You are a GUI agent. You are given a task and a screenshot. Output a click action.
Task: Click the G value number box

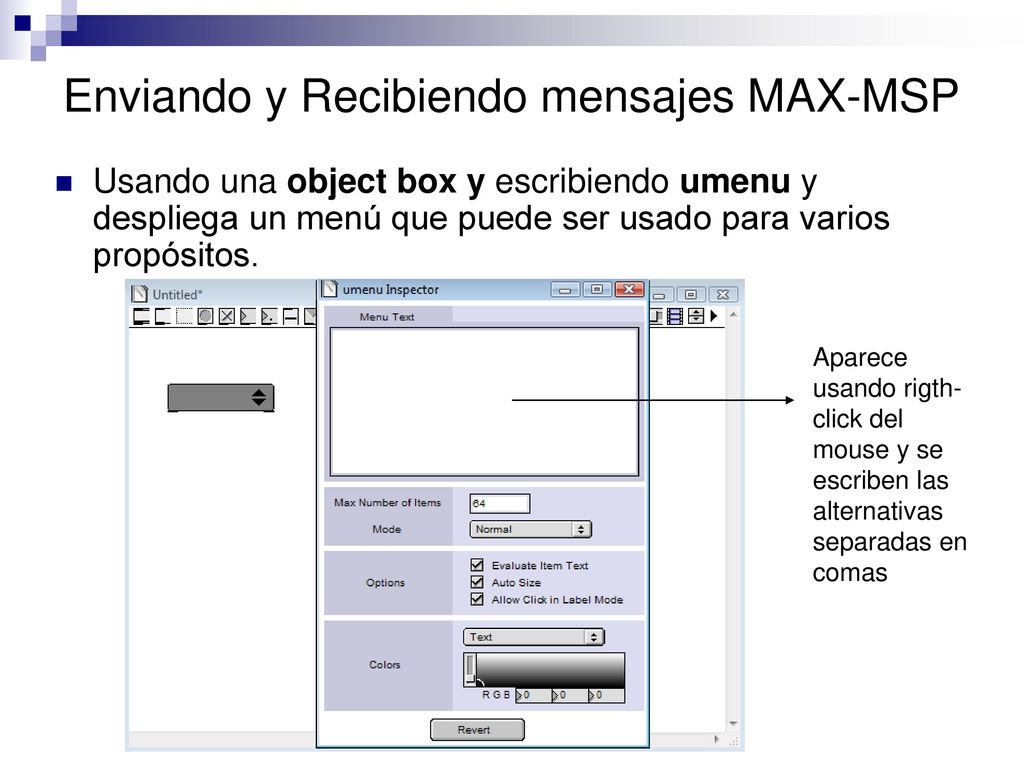(569, 696)
